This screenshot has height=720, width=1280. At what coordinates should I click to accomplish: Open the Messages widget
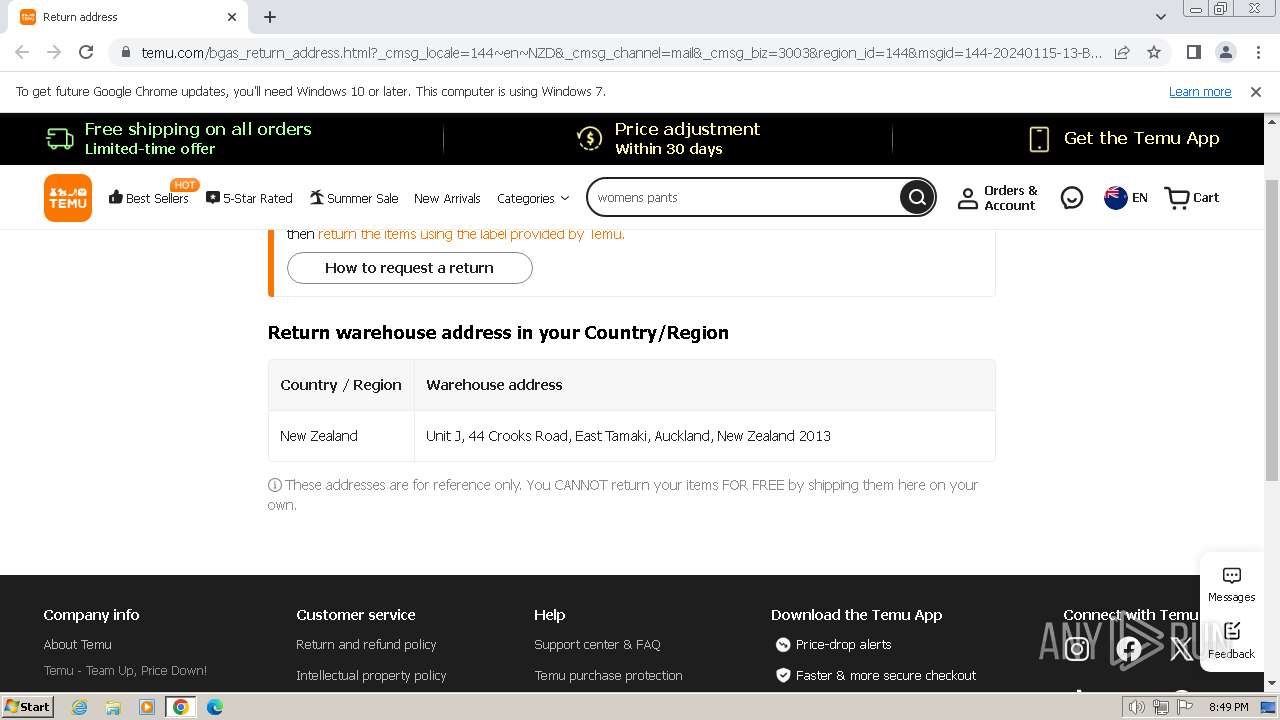pos(1231,585)
